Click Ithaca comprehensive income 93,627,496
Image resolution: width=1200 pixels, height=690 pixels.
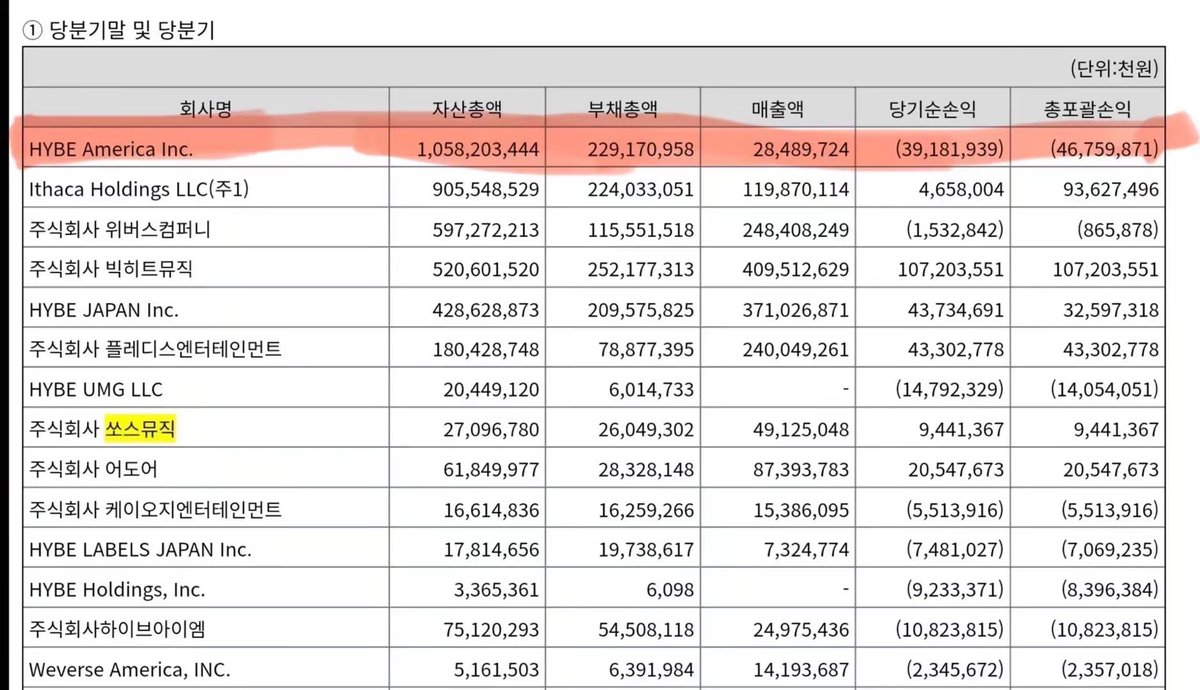[x=1110, y=190]
